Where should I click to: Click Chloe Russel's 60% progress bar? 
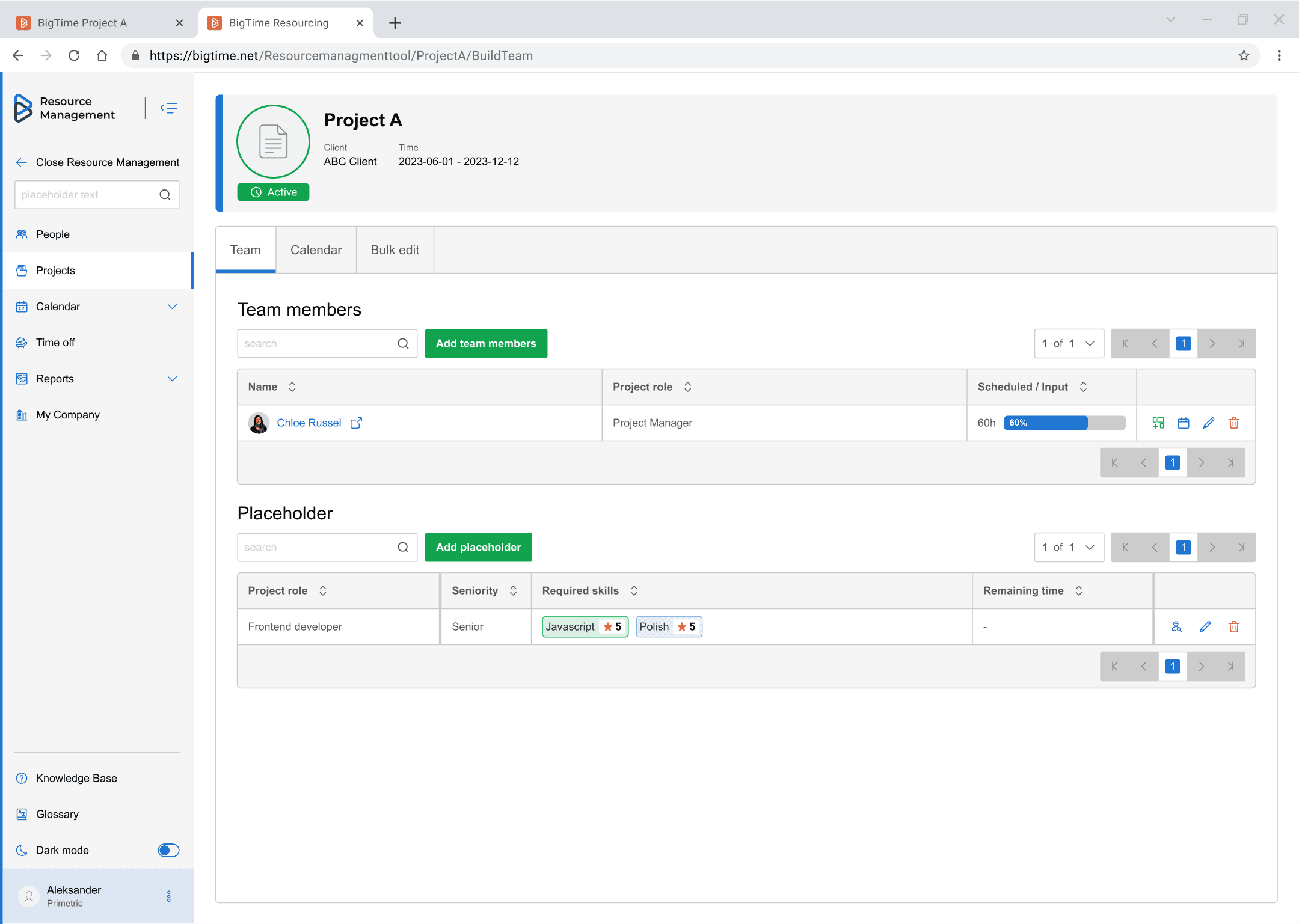1063,423
